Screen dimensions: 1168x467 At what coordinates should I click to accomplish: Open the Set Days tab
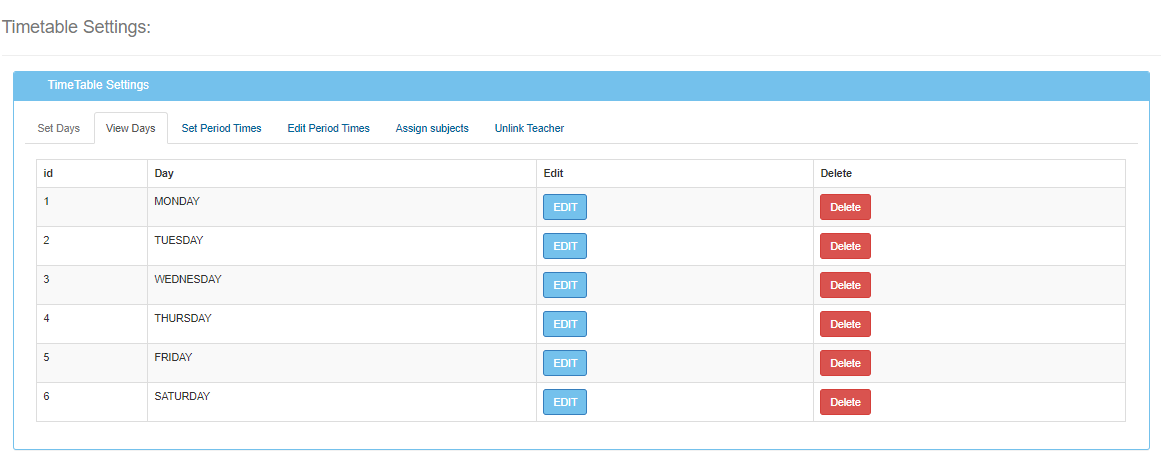click(x=58, y=128)
